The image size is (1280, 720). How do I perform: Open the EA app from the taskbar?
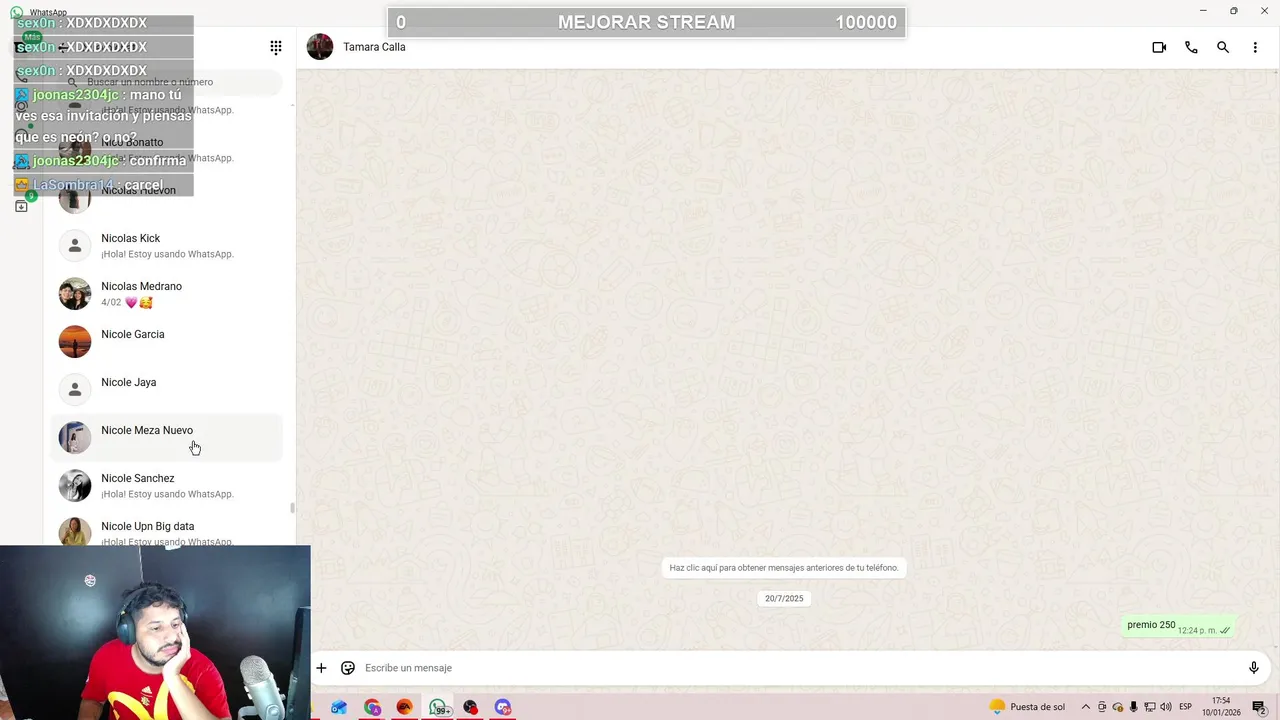[x=405, y=707]
